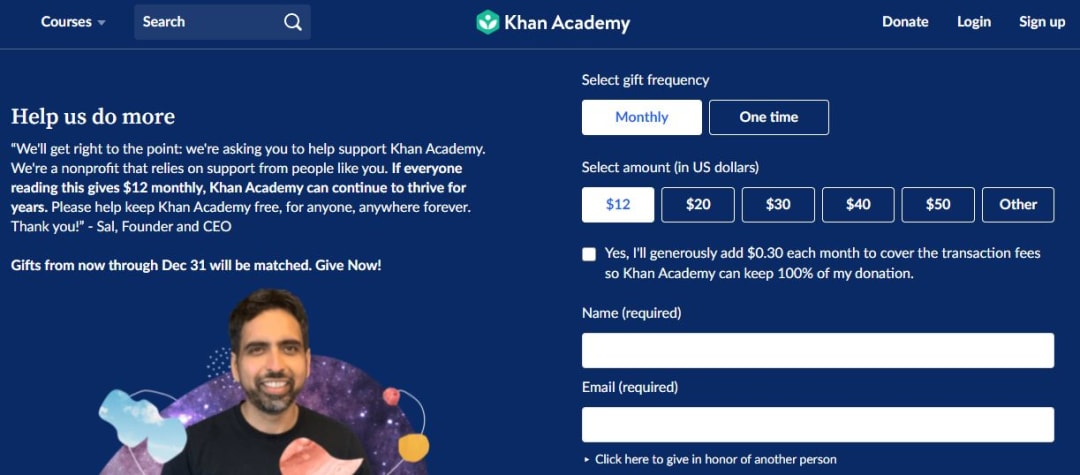Choose One time gift frequency
This screenshot has width=1080, height=475.
click(x=769, y=117)
